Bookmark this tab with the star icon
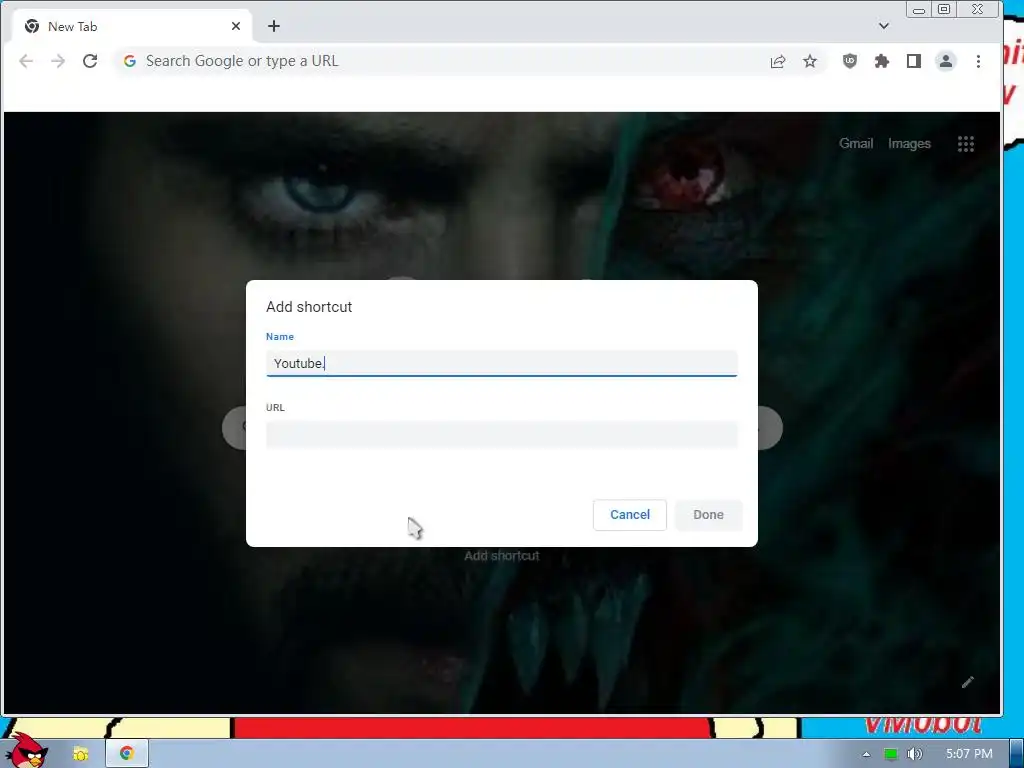The height and width of the screenshot is (768, 1024). pyautogui.click(x=810, y=61)
